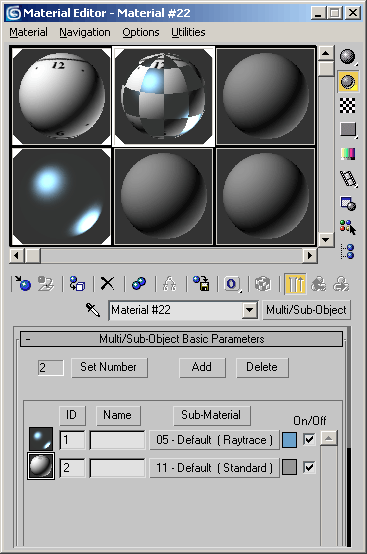367x554 pixels.
Task: Click the Multi/Sub-Object type button
Action: coord(306,310)
